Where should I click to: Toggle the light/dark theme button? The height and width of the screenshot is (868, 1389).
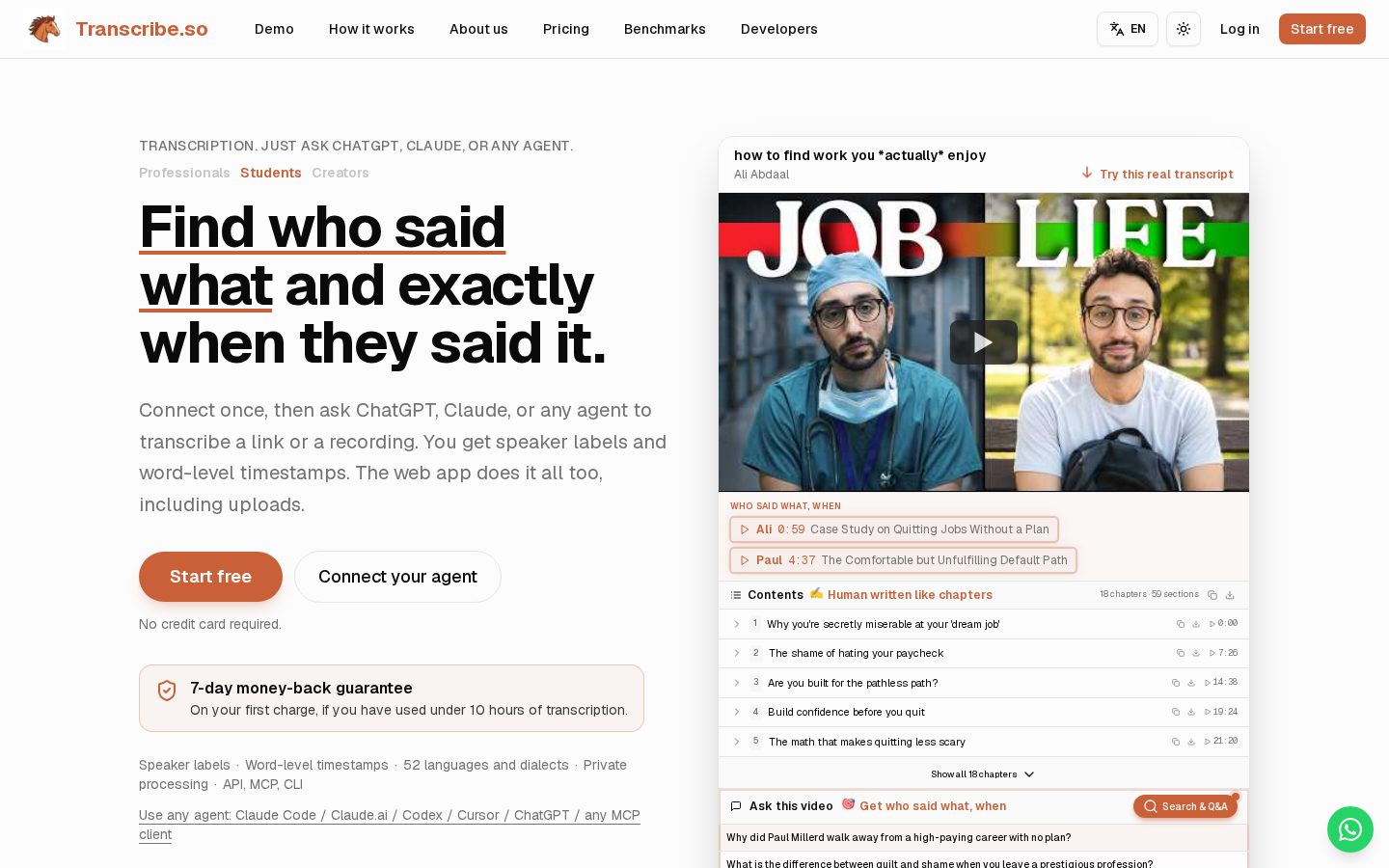coord(1184,29)
